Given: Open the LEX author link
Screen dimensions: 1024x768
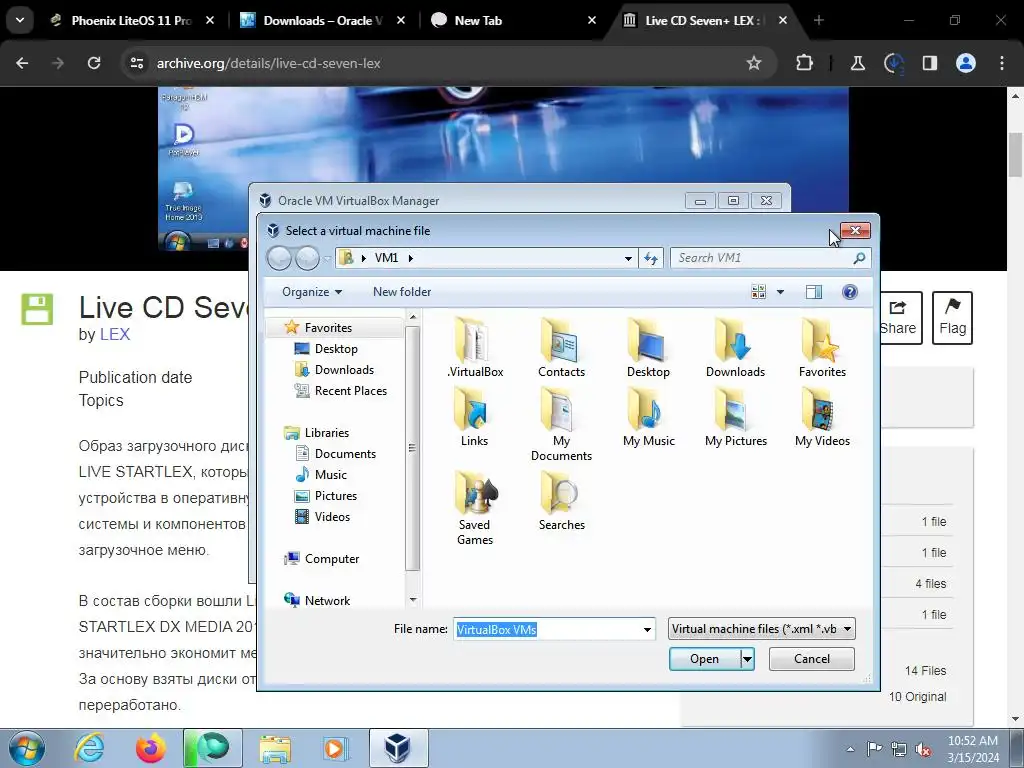Looking at the screenshot, I should (114, 334).
